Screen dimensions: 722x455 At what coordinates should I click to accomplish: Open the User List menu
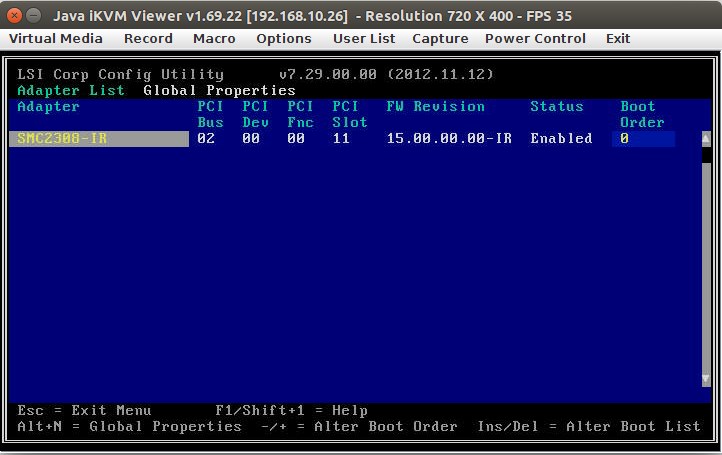point(364,39)
